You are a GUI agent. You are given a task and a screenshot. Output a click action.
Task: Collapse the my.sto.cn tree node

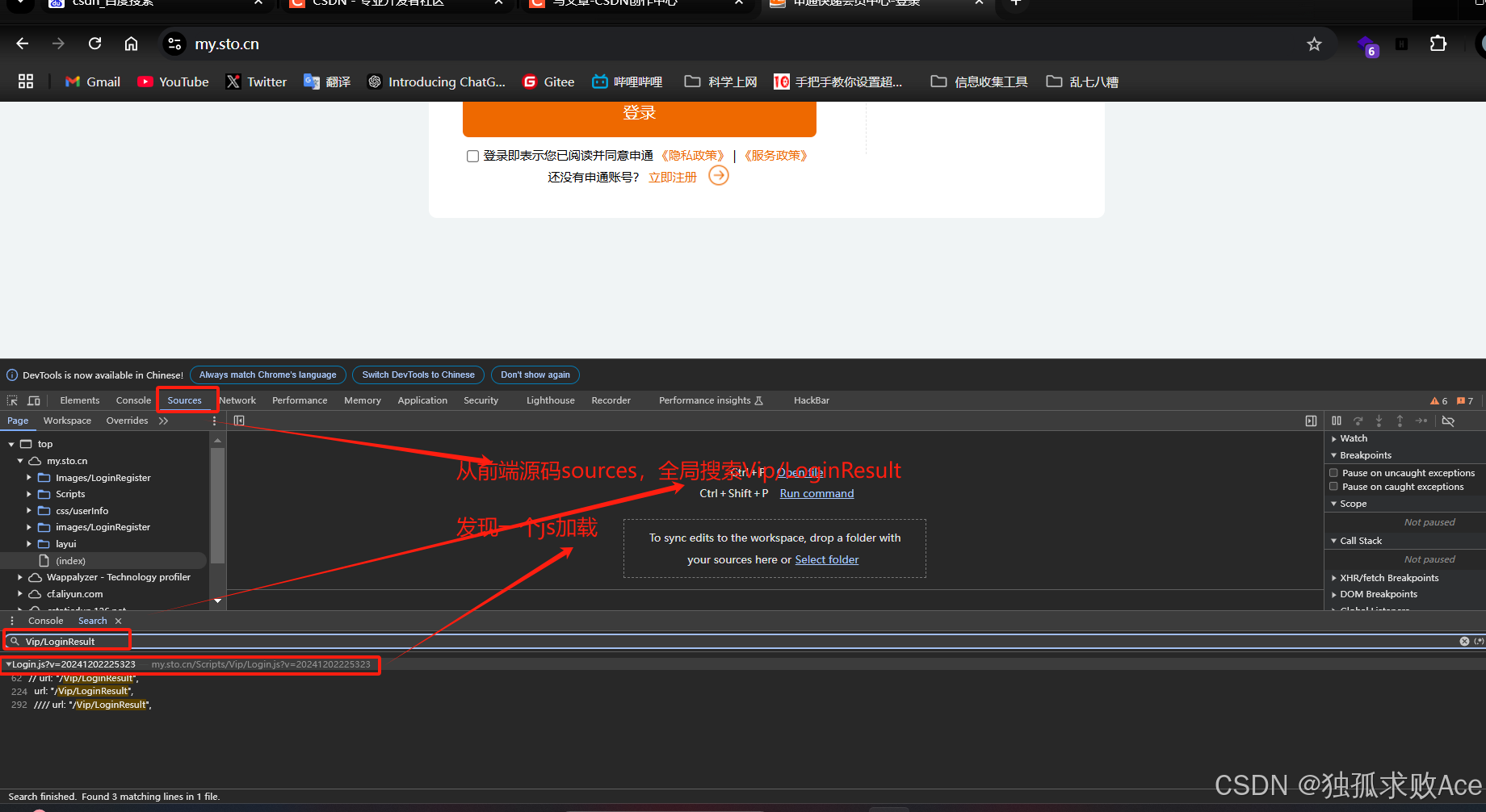coord(19,460)
